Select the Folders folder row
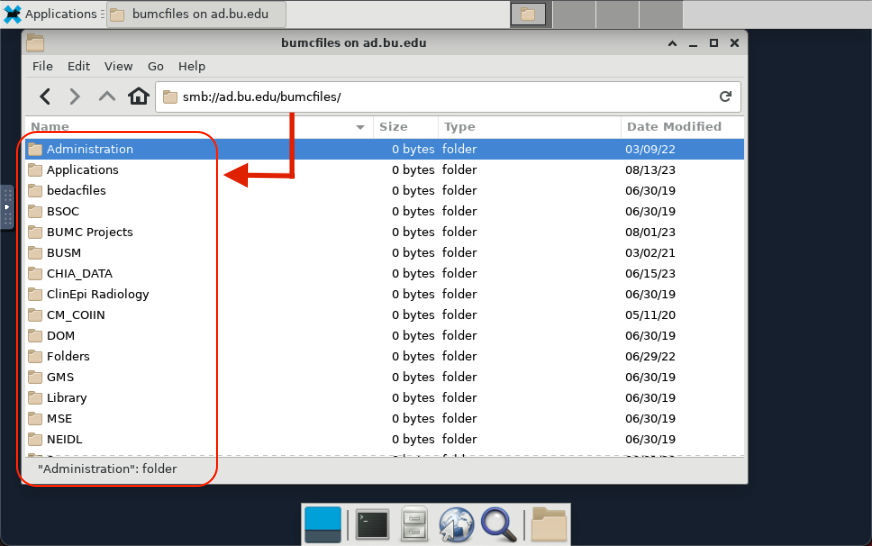872x546 pixels. (x=384, y=356)
